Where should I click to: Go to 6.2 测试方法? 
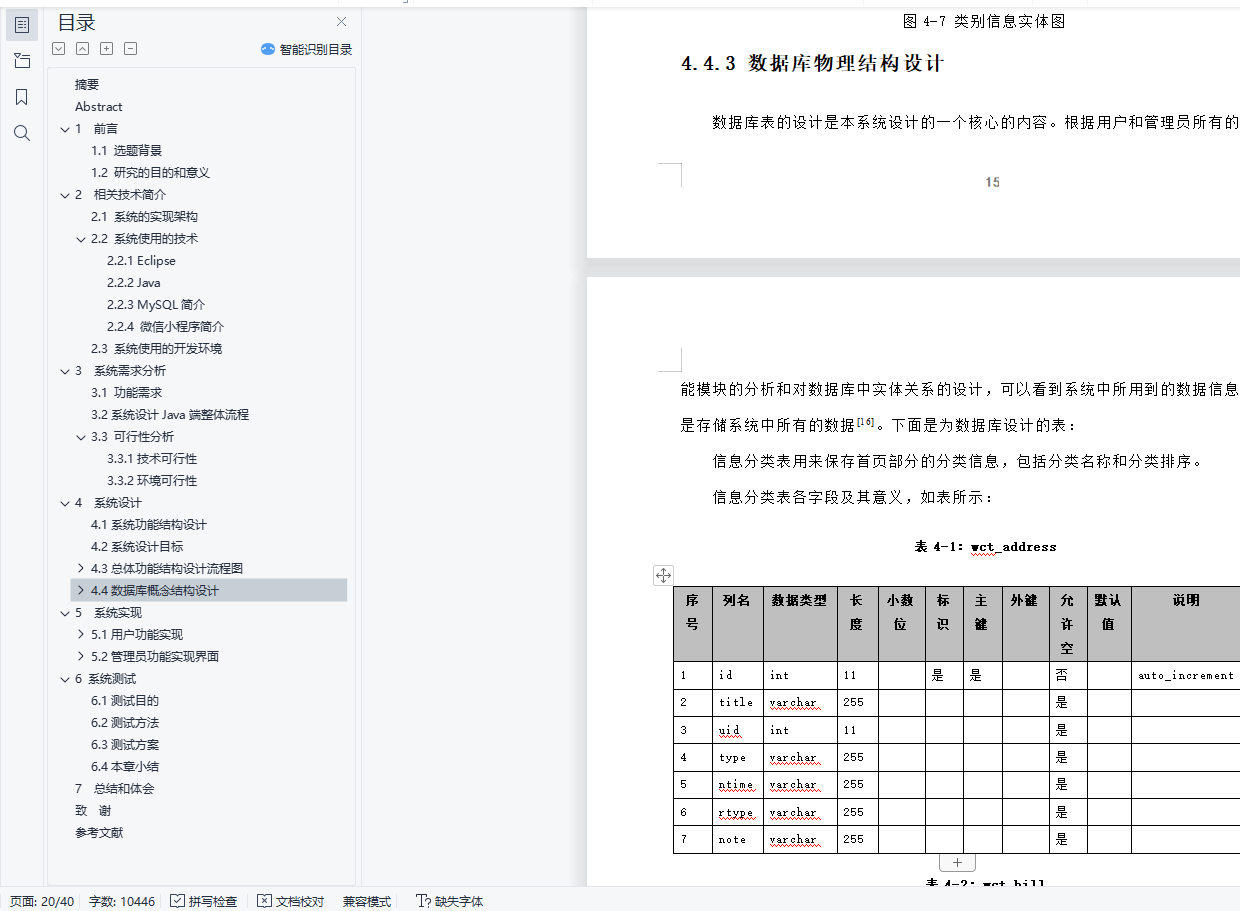[124, 723]
